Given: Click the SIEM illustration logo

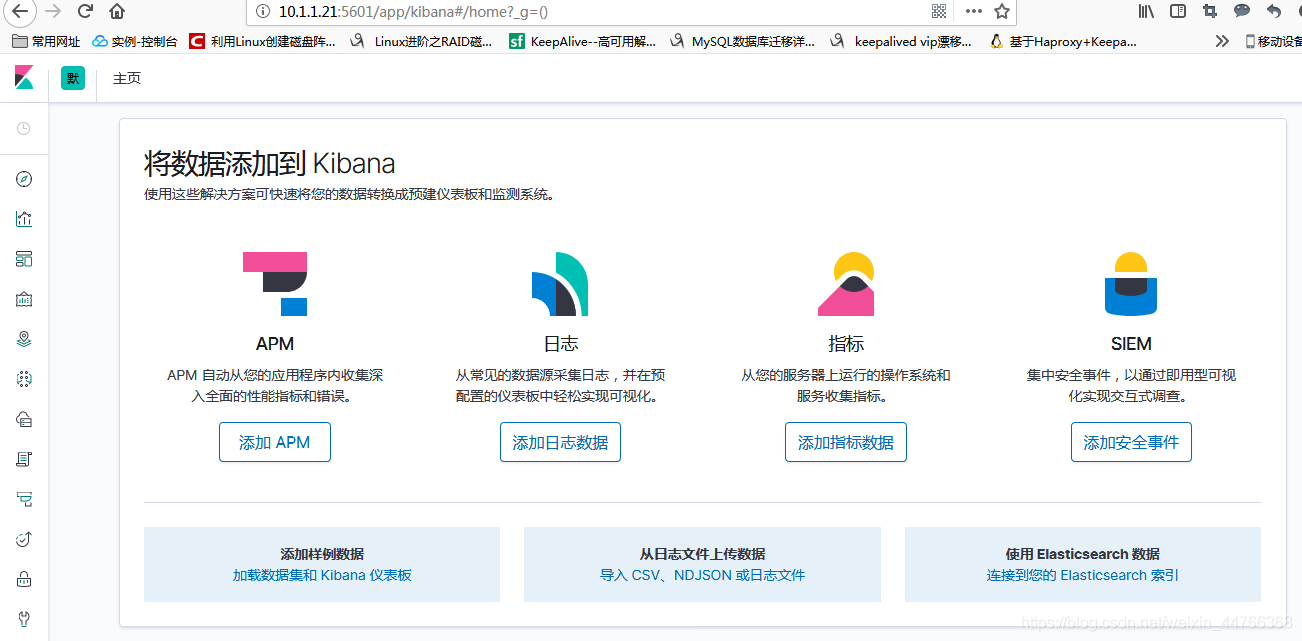Looking at the screenshot, I should [1131, 284].
